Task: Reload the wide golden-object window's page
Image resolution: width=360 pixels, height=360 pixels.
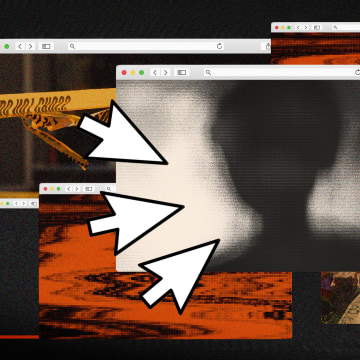Action: (219, 46)
